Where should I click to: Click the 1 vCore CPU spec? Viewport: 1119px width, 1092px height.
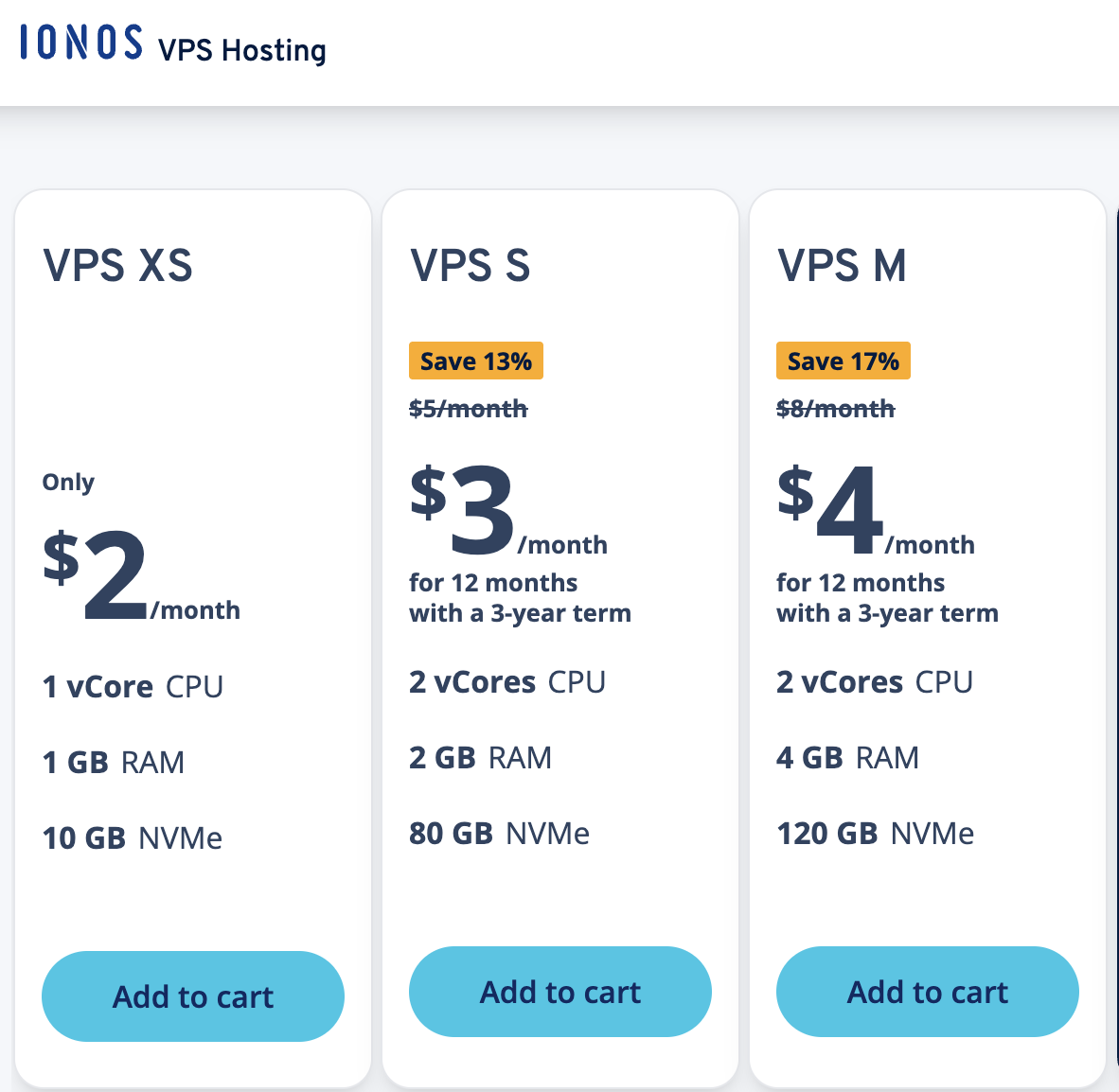(x=133, y=686)
